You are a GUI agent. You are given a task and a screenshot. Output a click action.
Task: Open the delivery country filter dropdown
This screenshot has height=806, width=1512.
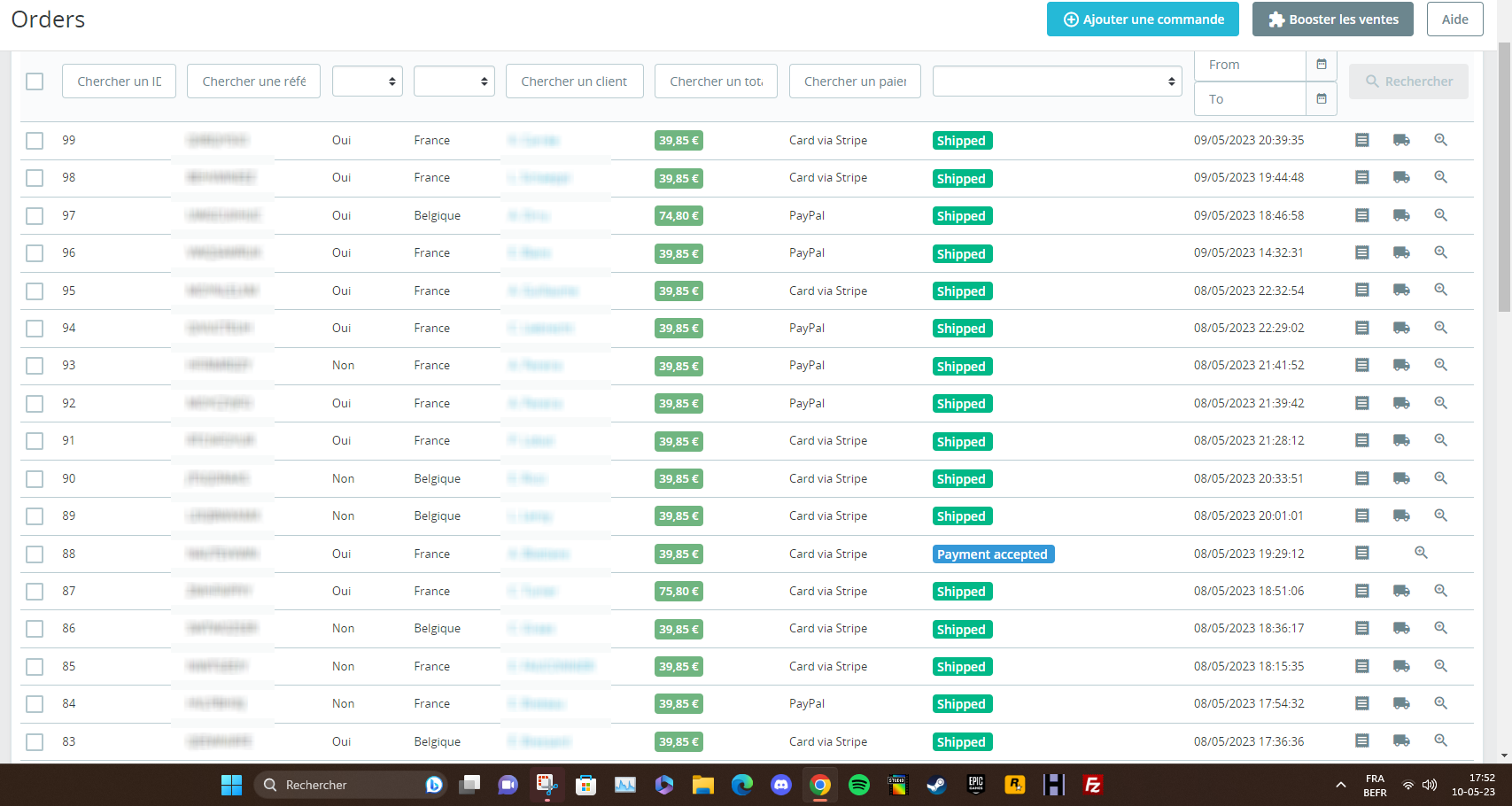454,81
